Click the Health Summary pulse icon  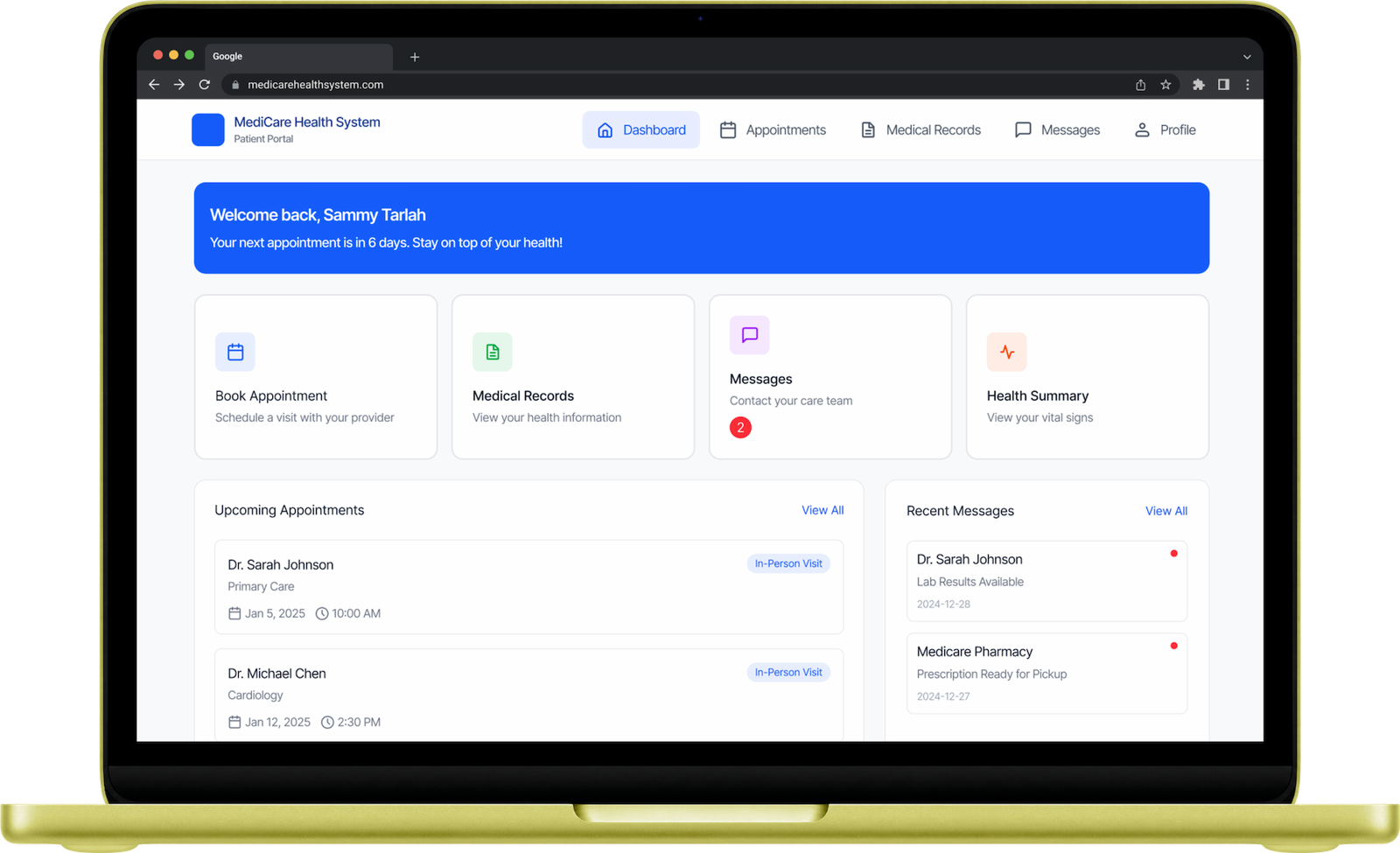[x=1006, y=352]
